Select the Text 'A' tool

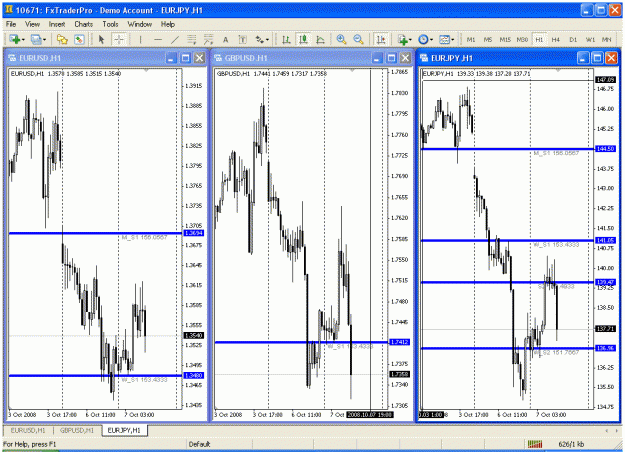(x=225, y=39)
